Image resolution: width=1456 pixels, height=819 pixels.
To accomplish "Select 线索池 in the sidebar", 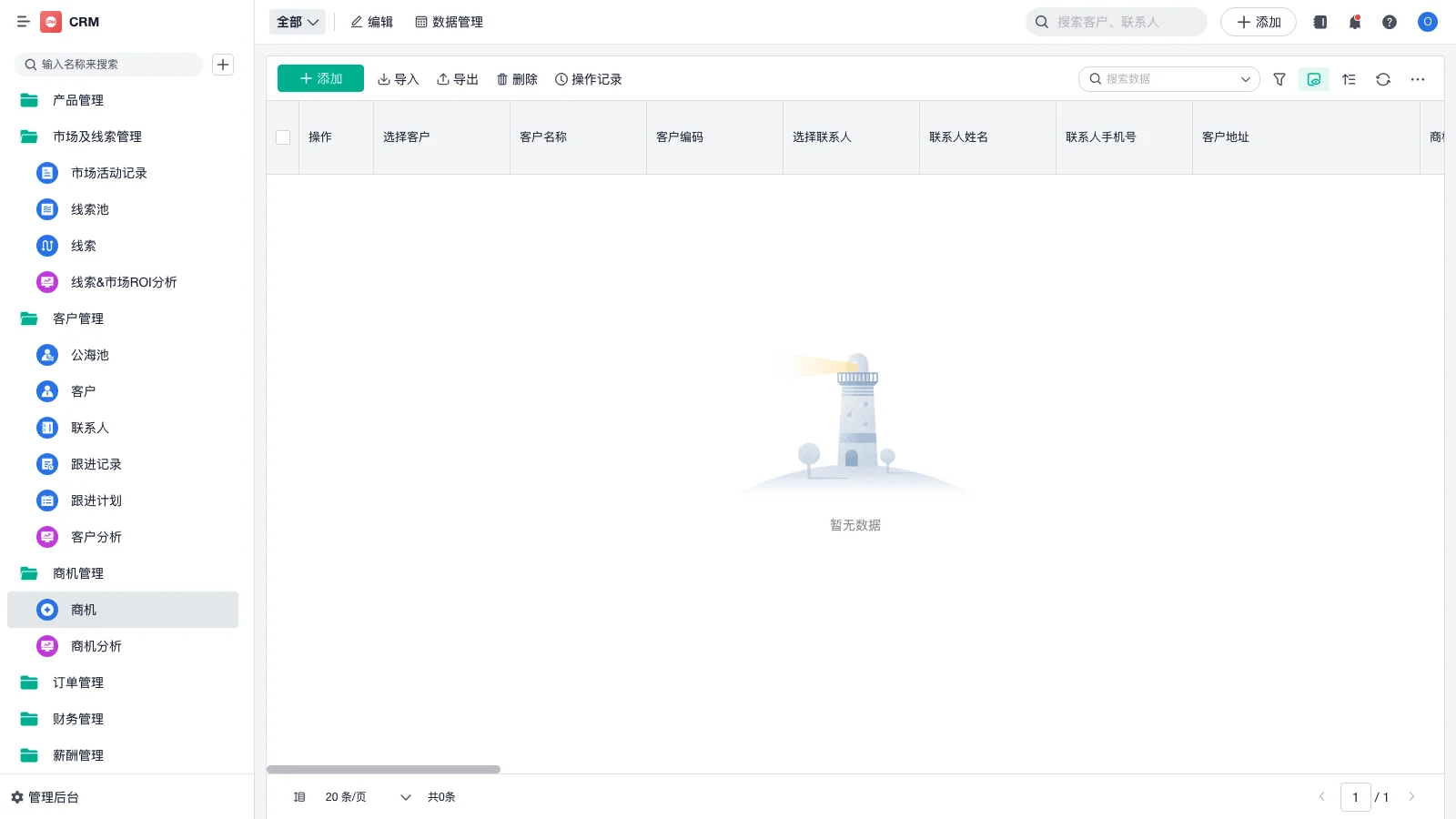I will pyautogui.click(x=89, y=209).
